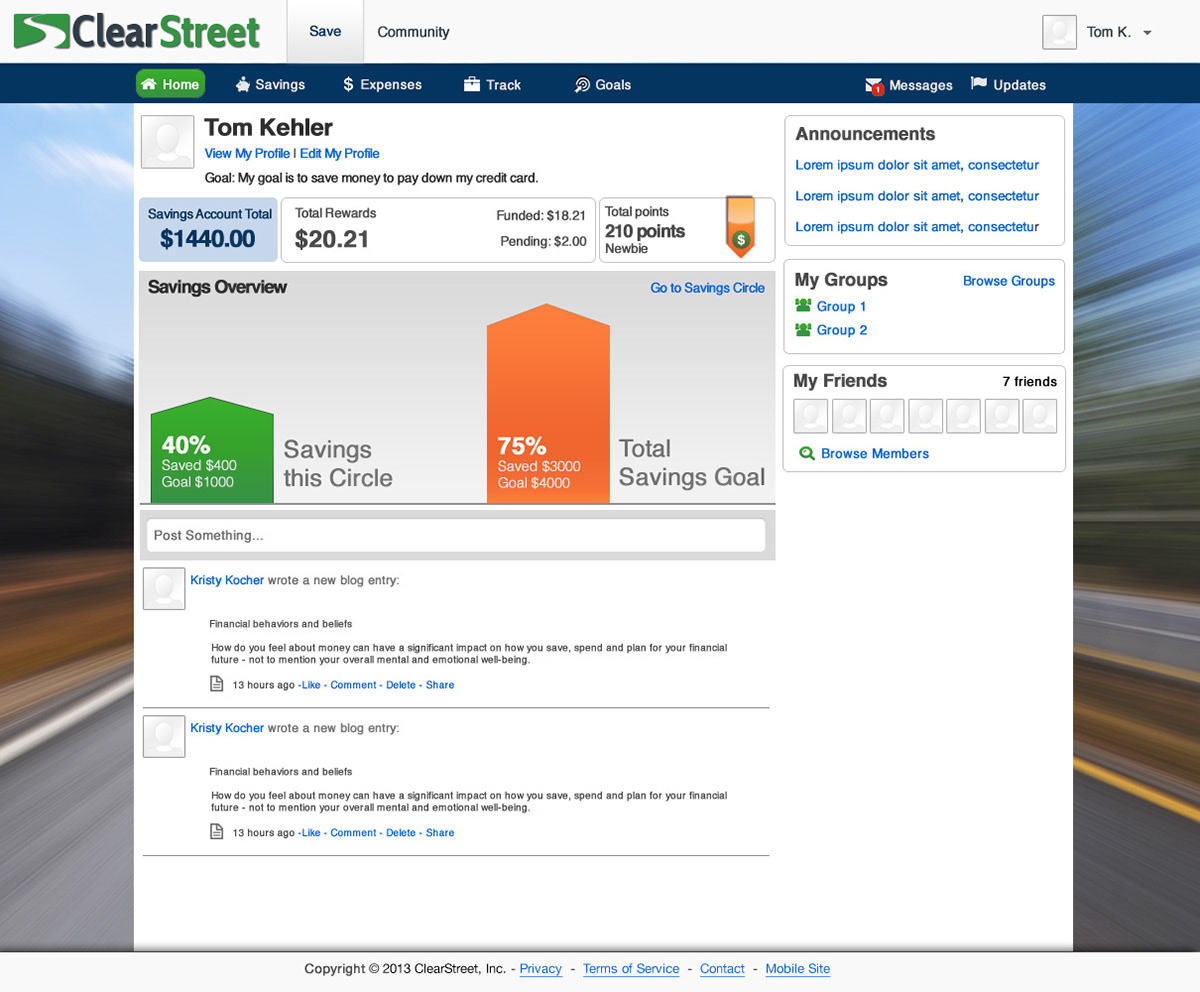Click Kristy Kocher's avatar on second post
1200x992 pixels.
click(164, 736)
